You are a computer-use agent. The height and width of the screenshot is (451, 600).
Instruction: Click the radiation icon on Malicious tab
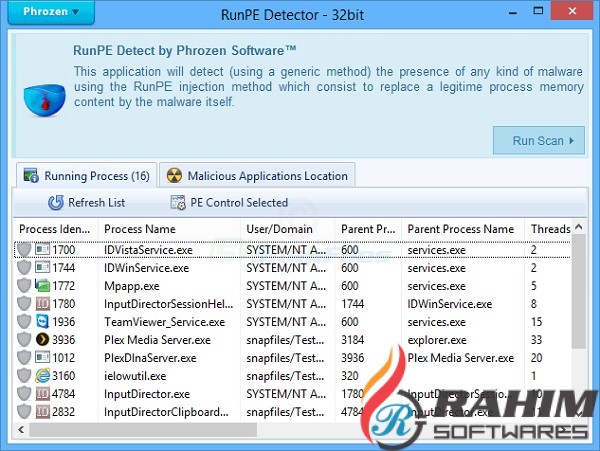[174, 176]
